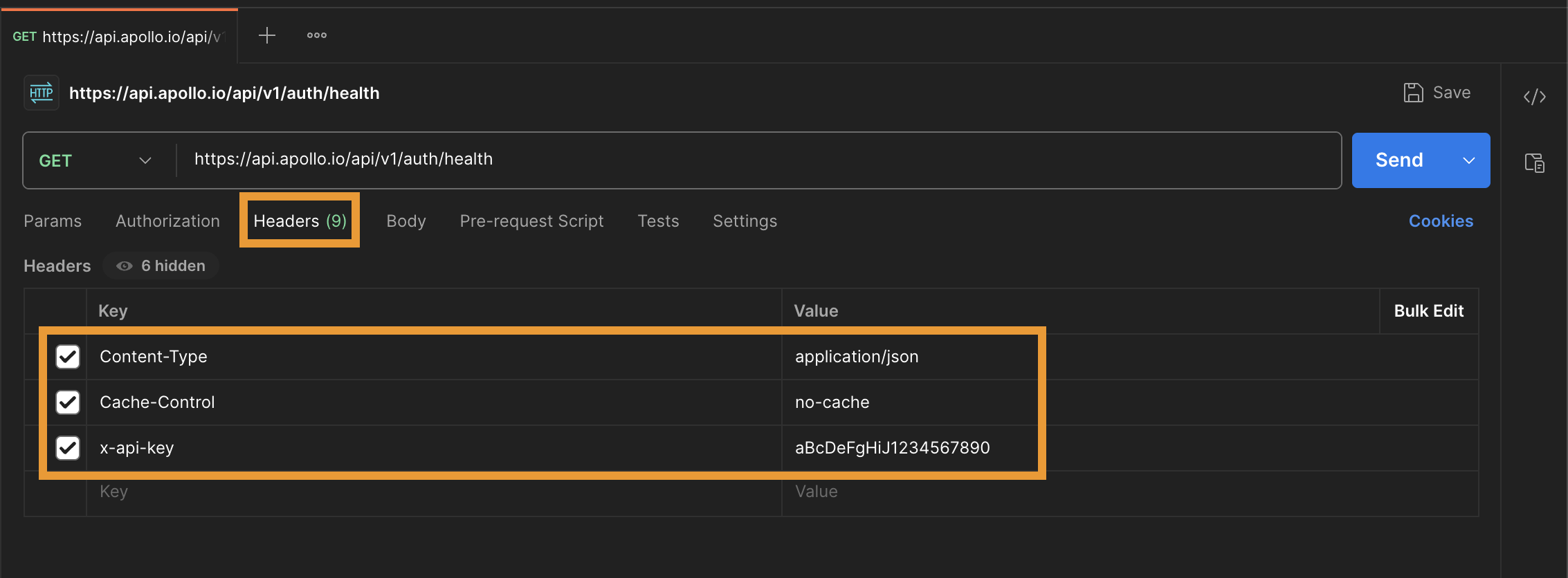1568x578 pixels.
Task: Select the Cache-Control key cell
Action: tap(434, 402)
